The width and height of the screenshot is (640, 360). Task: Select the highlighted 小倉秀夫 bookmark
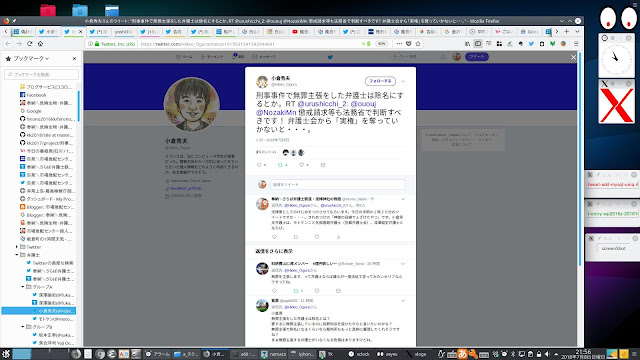click(39, 311)
